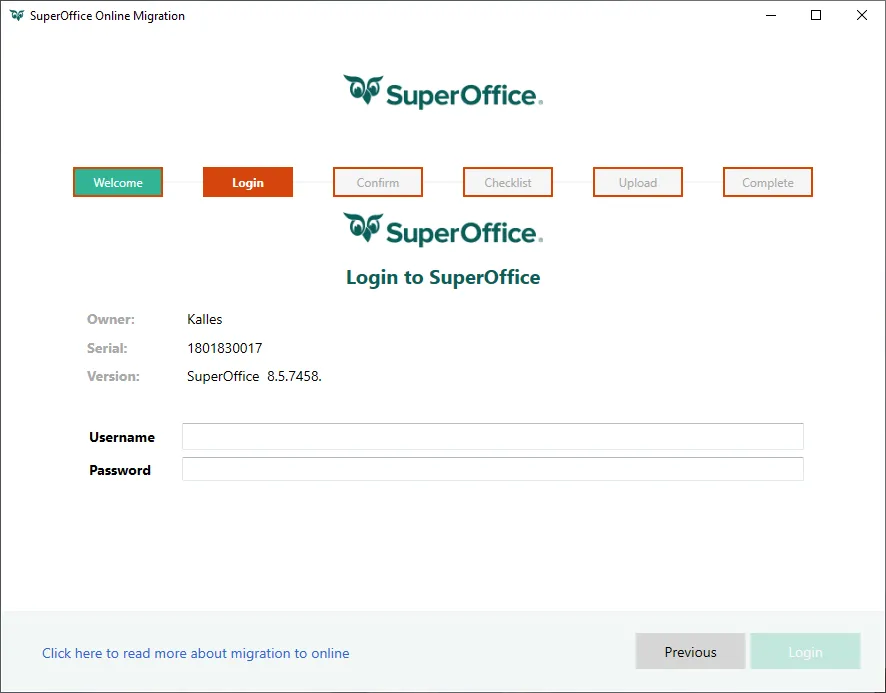Click the green Login button at bottom right

(x=805, y=652)
